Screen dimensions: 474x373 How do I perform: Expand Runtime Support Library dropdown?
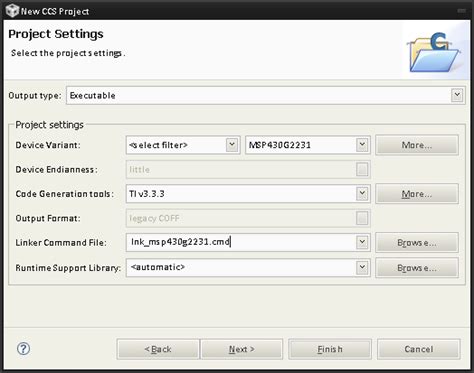(362, 267)
